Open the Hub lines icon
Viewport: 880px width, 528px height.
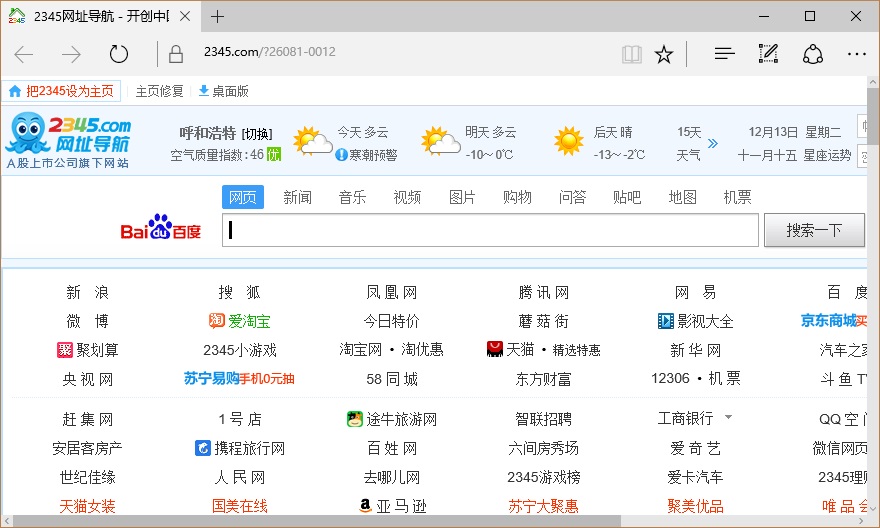[x=725, y=54]
